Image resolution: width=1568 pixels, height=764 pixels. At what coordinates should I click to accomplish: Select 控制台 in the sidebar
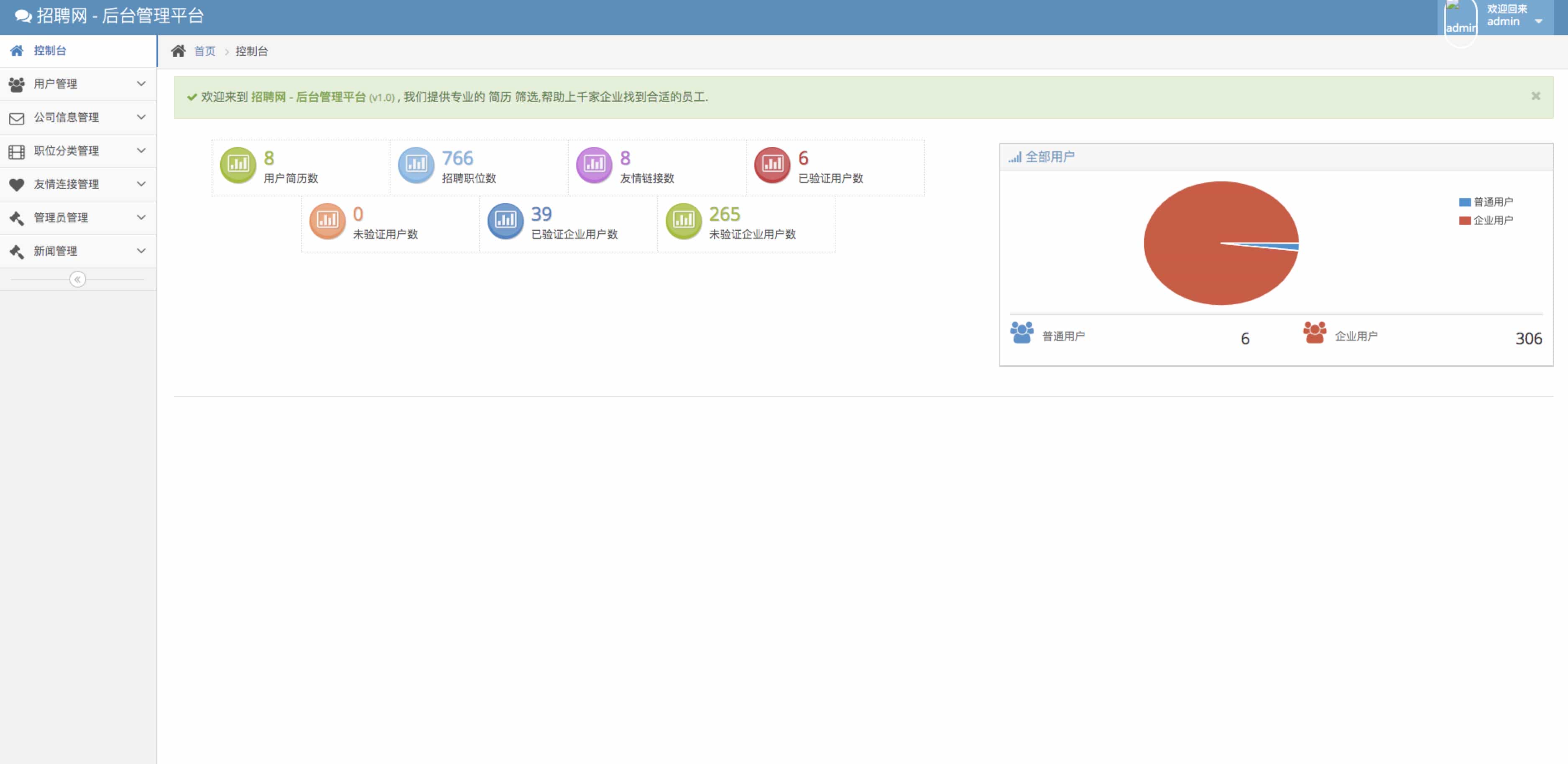click(x=79, y=51)
